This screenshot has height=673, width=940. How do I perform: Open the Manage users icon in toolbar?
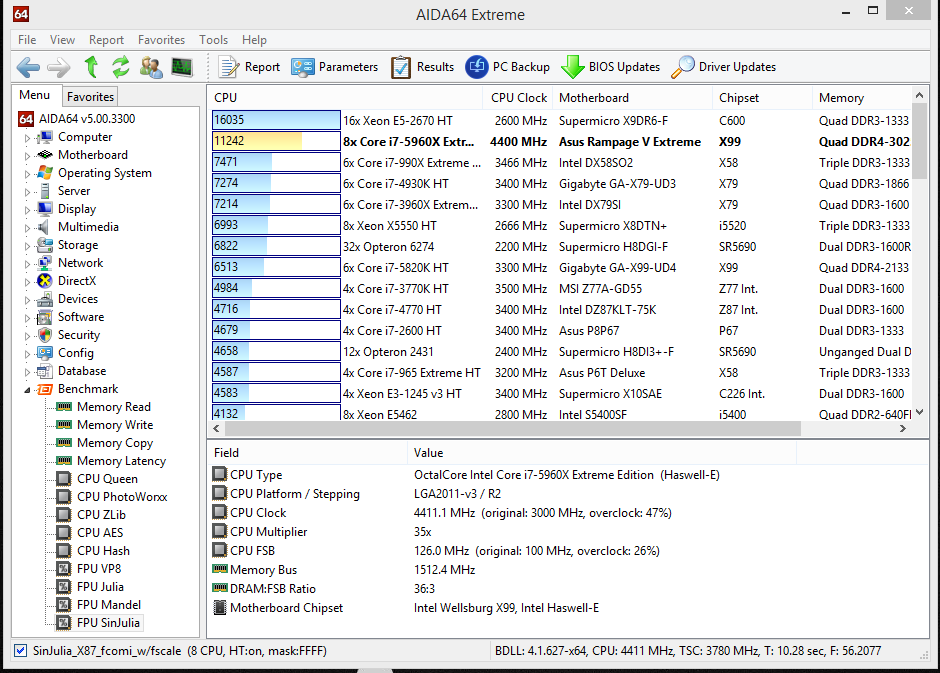pos(151,67)
